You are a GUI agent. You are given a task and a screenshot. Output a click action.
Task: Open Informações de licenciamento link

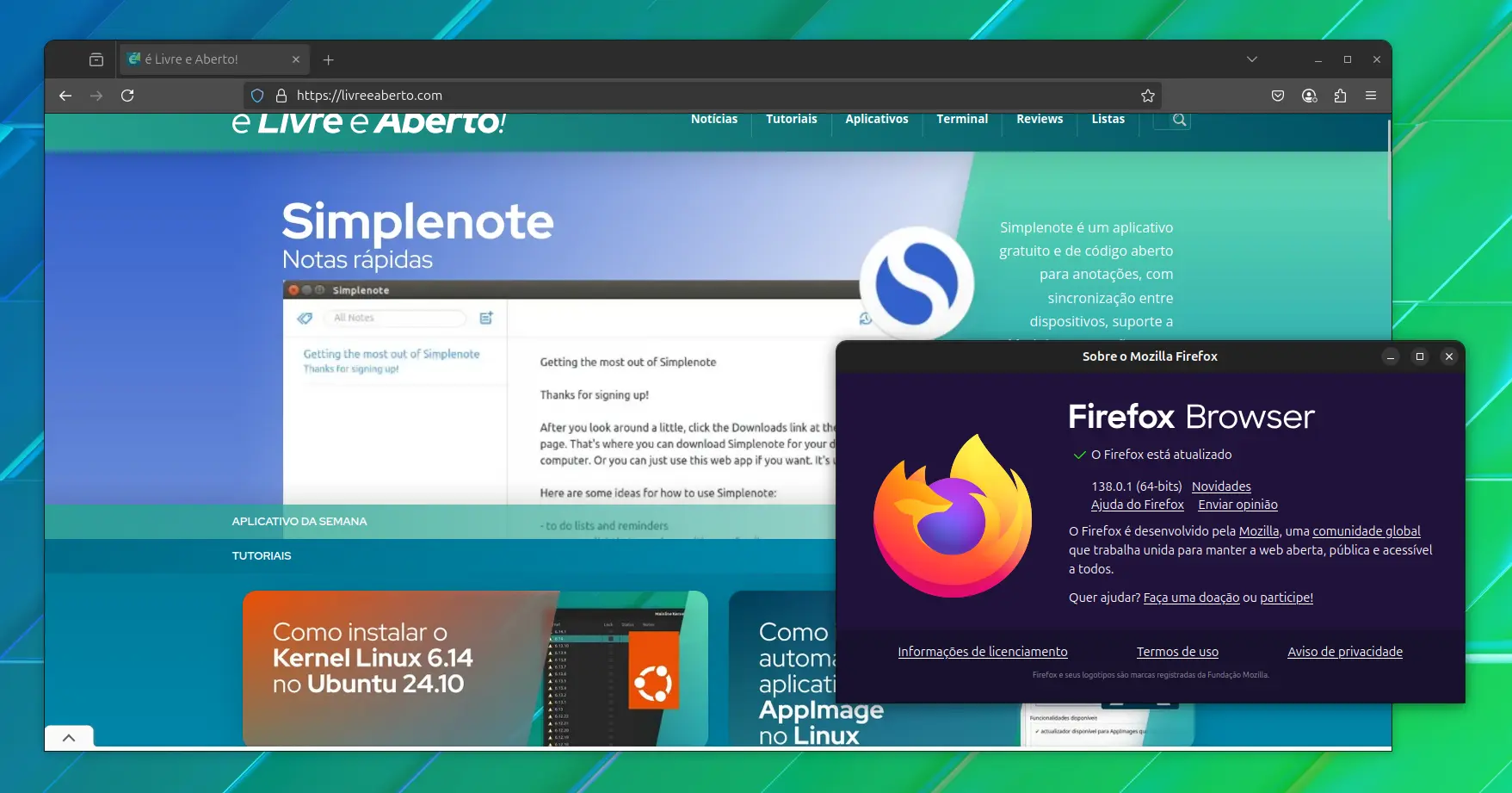click(x=983, y=652)
